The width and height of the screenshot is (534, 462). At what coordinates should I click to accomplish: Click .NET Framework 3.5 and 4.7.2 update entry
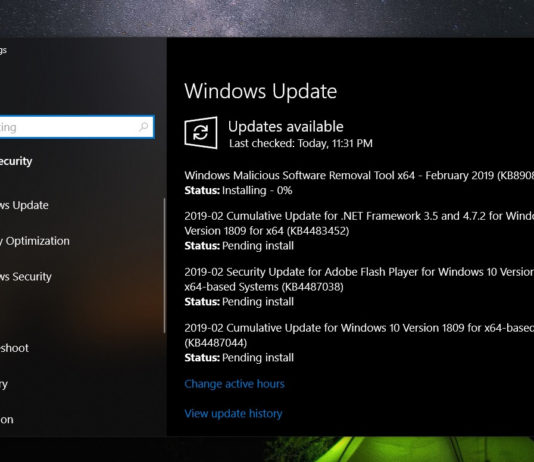359,216
